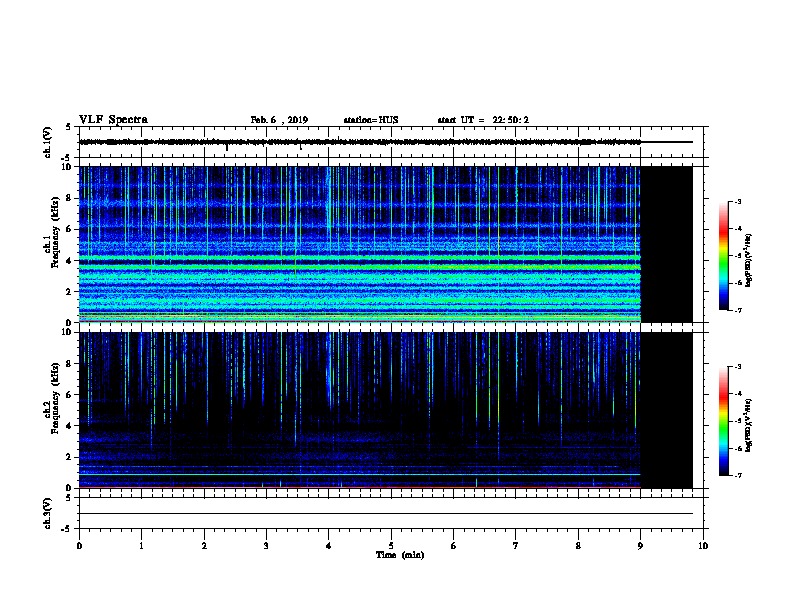This screenshot has height=612, width=792.
Task: Click the ch.1 color bar '-3' label
Action: [737, 202]
